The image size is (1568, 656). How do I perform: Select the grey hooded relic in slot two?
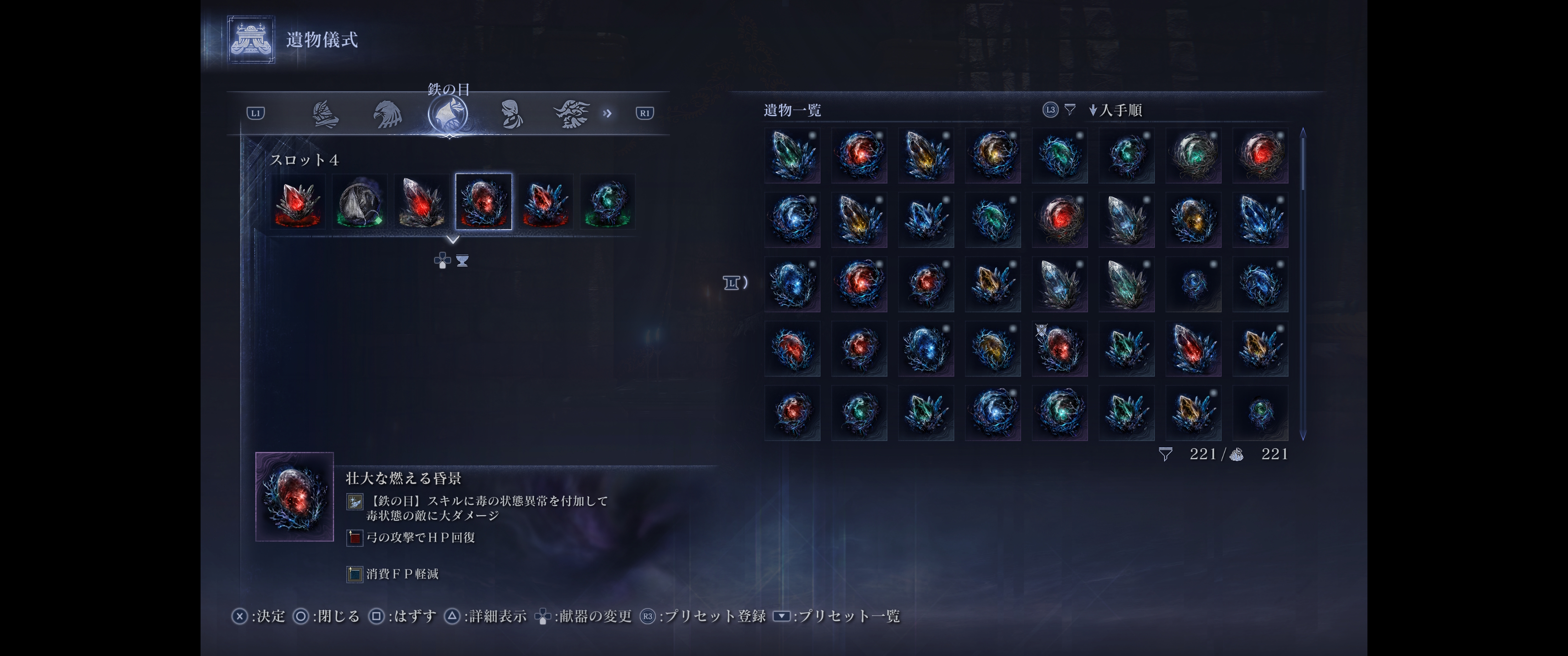tap(360, 202)
